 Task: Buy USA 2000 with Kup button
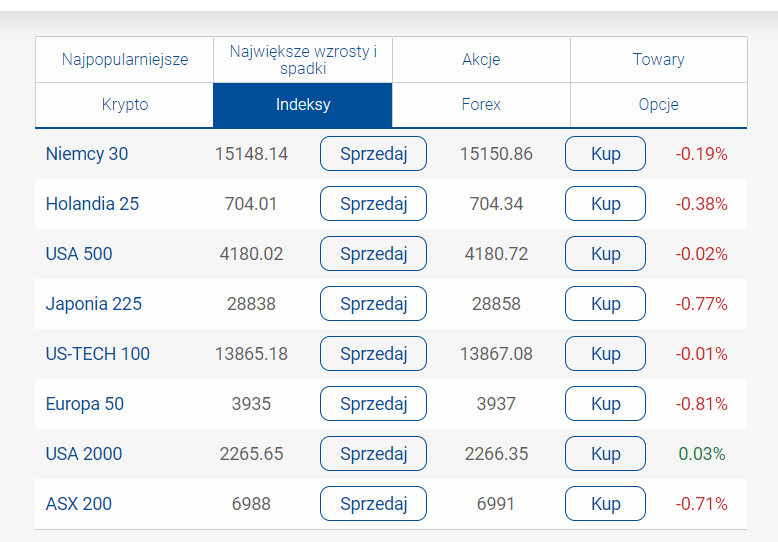(x=605, y=454)
